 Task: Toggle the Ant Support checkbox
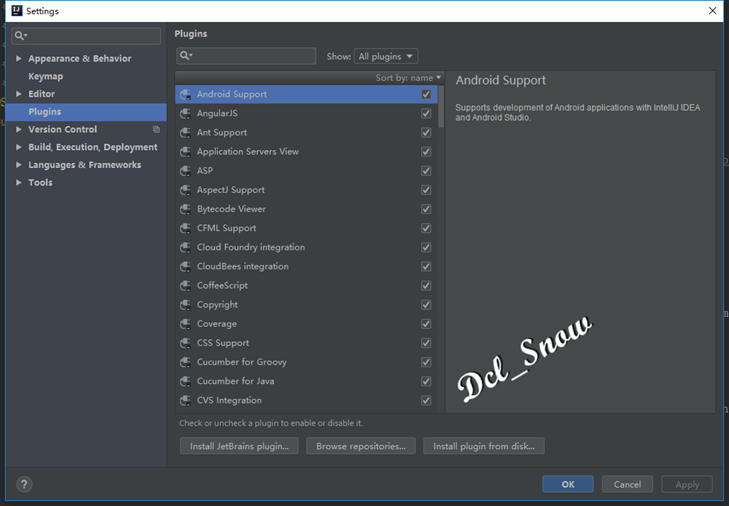coord(426,133)
